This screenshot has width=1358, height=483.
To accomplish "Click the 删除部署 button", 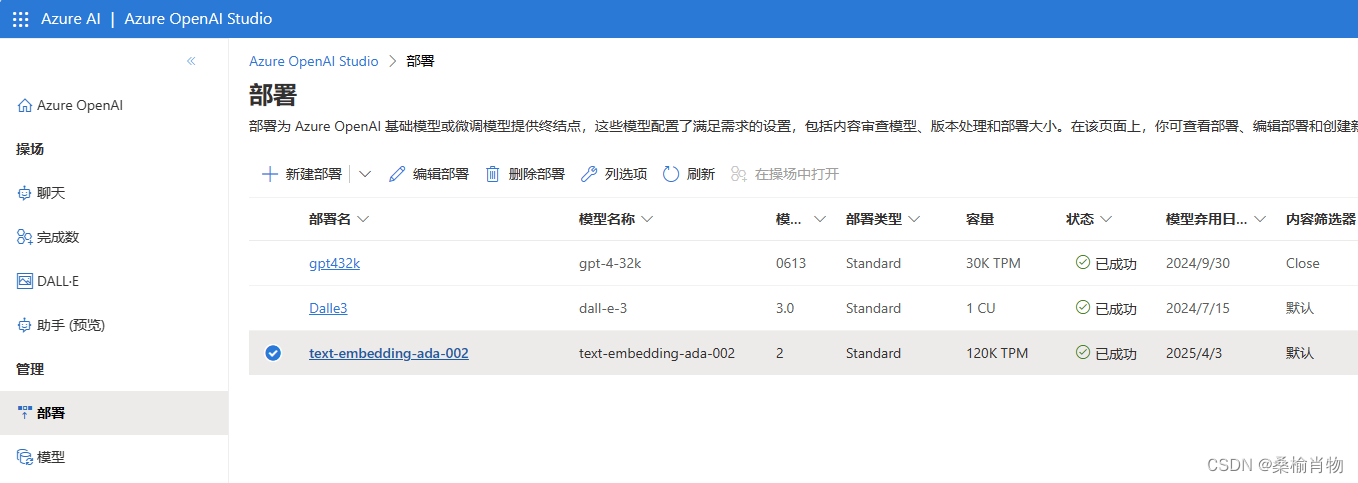I will (525, 174).
